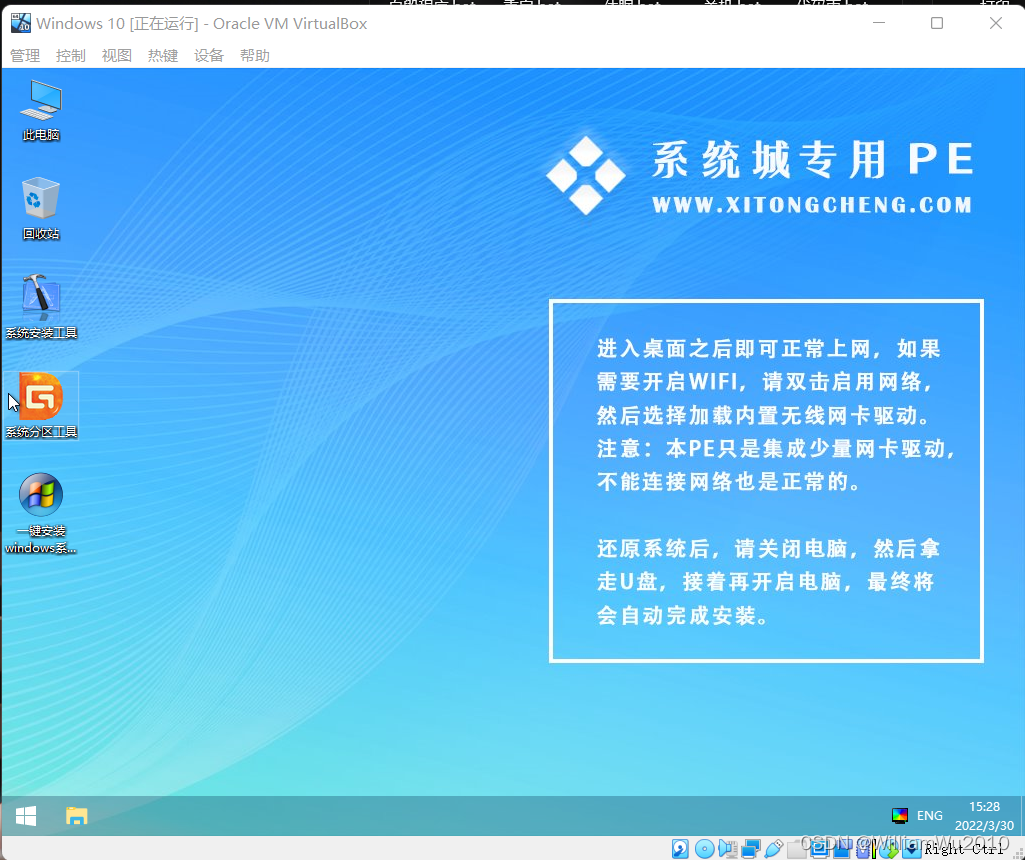This screenshot has height=860, width=1025.
Task: Select the 系统分区工具 DiskGenius icon
Action: [x=41, y=405]
